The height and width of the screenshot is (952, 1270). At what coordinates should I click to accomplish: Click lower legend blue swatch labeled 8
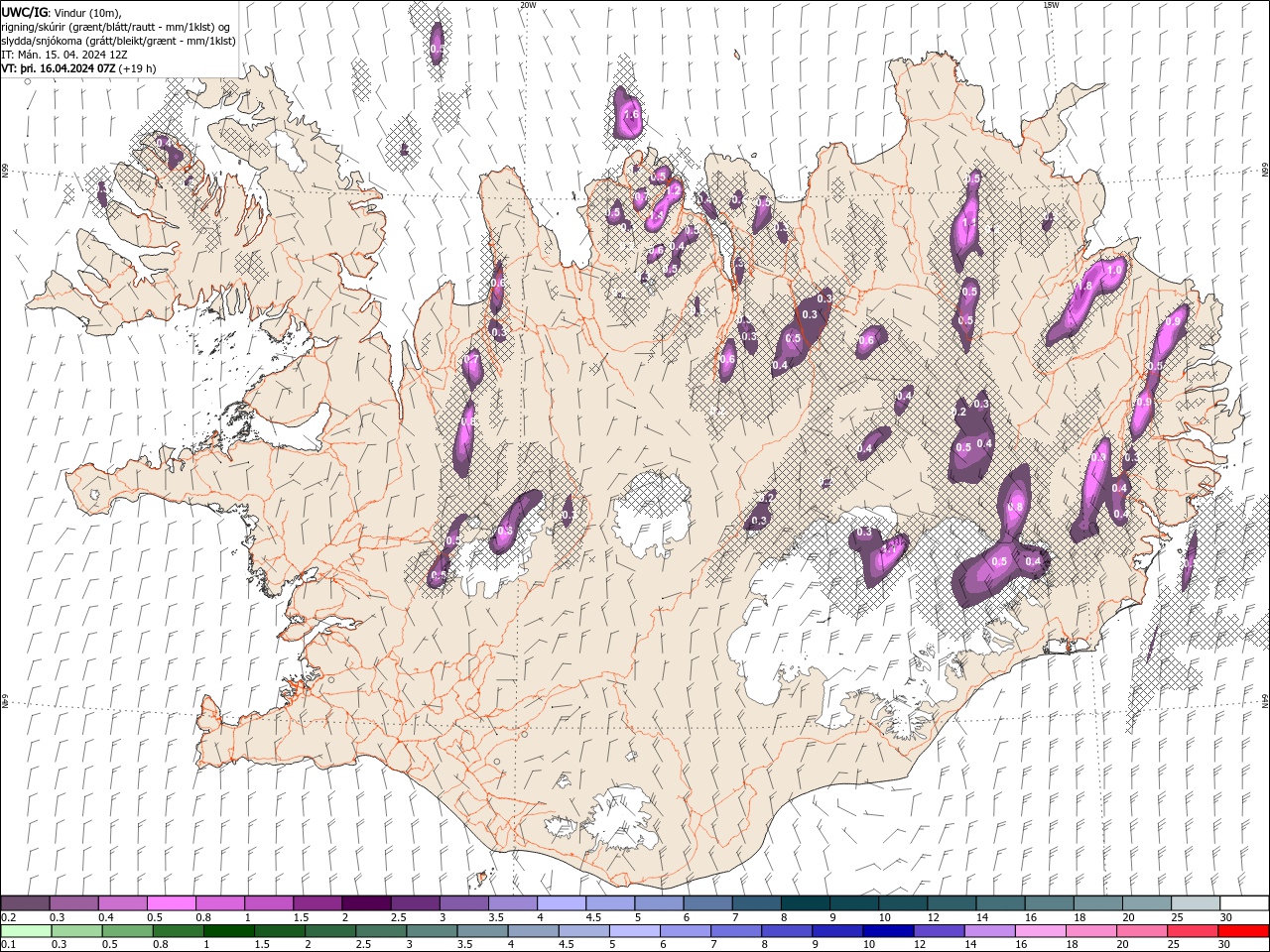point(787,931)
